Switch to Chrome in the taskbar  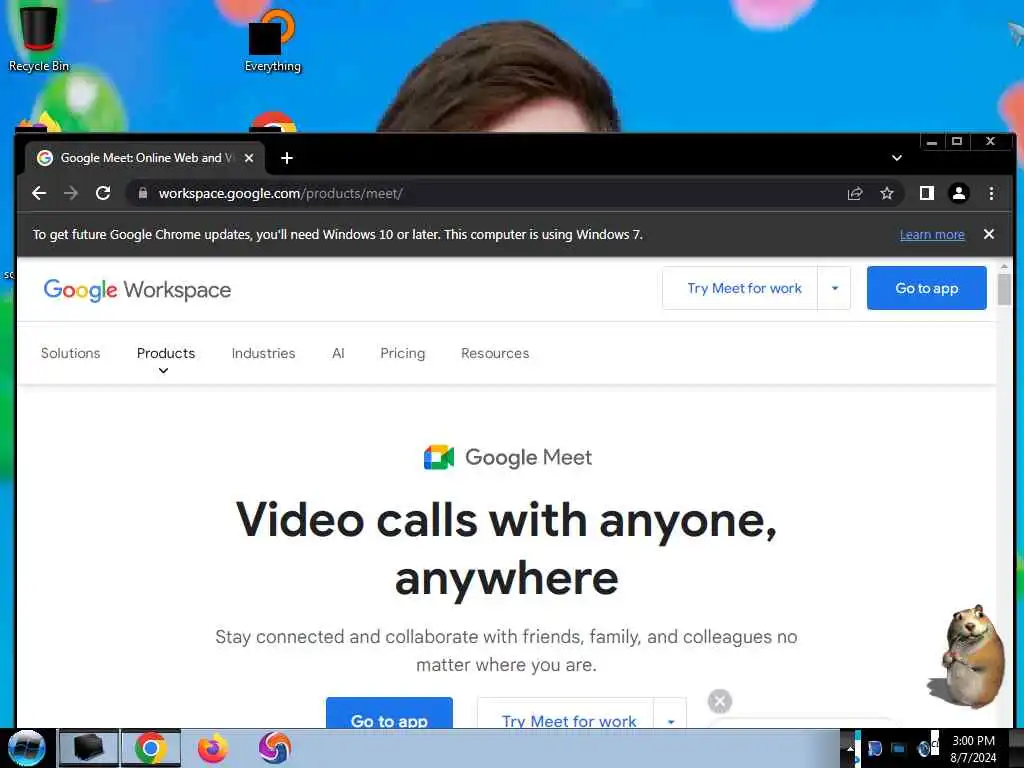150,748
